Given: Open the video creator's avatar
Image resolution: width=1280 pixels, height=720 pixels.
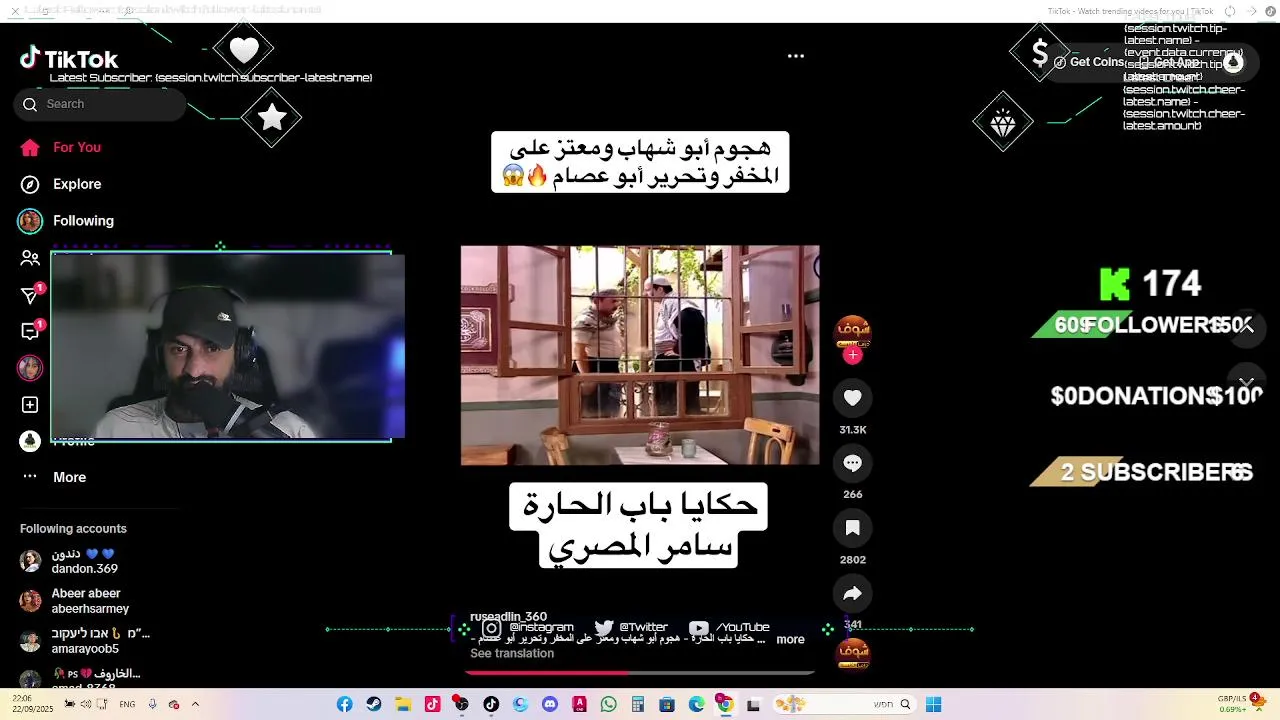Looking at the screenshot, I should [853, 331].
